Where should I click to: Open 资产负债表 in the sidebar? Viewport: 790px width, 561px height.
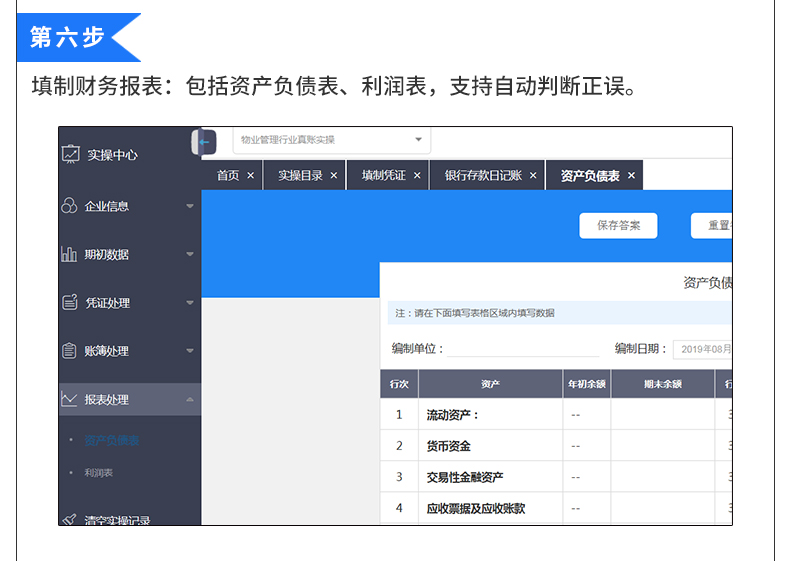click(111, 441)
